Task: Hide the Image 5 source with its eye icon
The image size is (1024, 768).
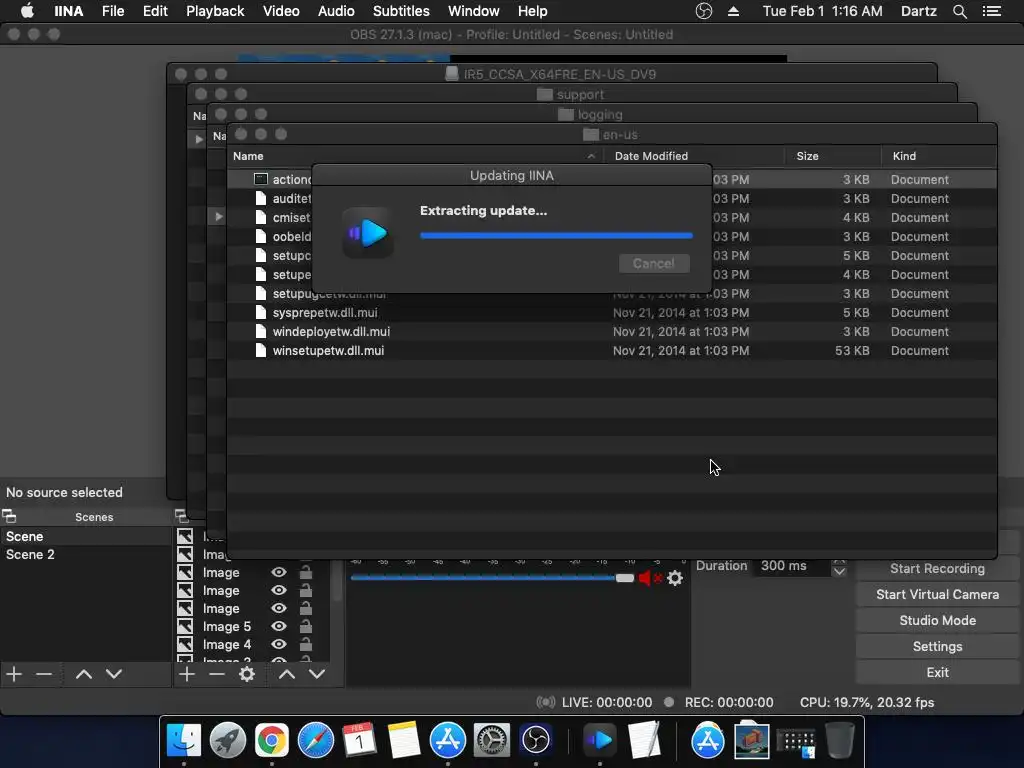Action: point(279,626)
